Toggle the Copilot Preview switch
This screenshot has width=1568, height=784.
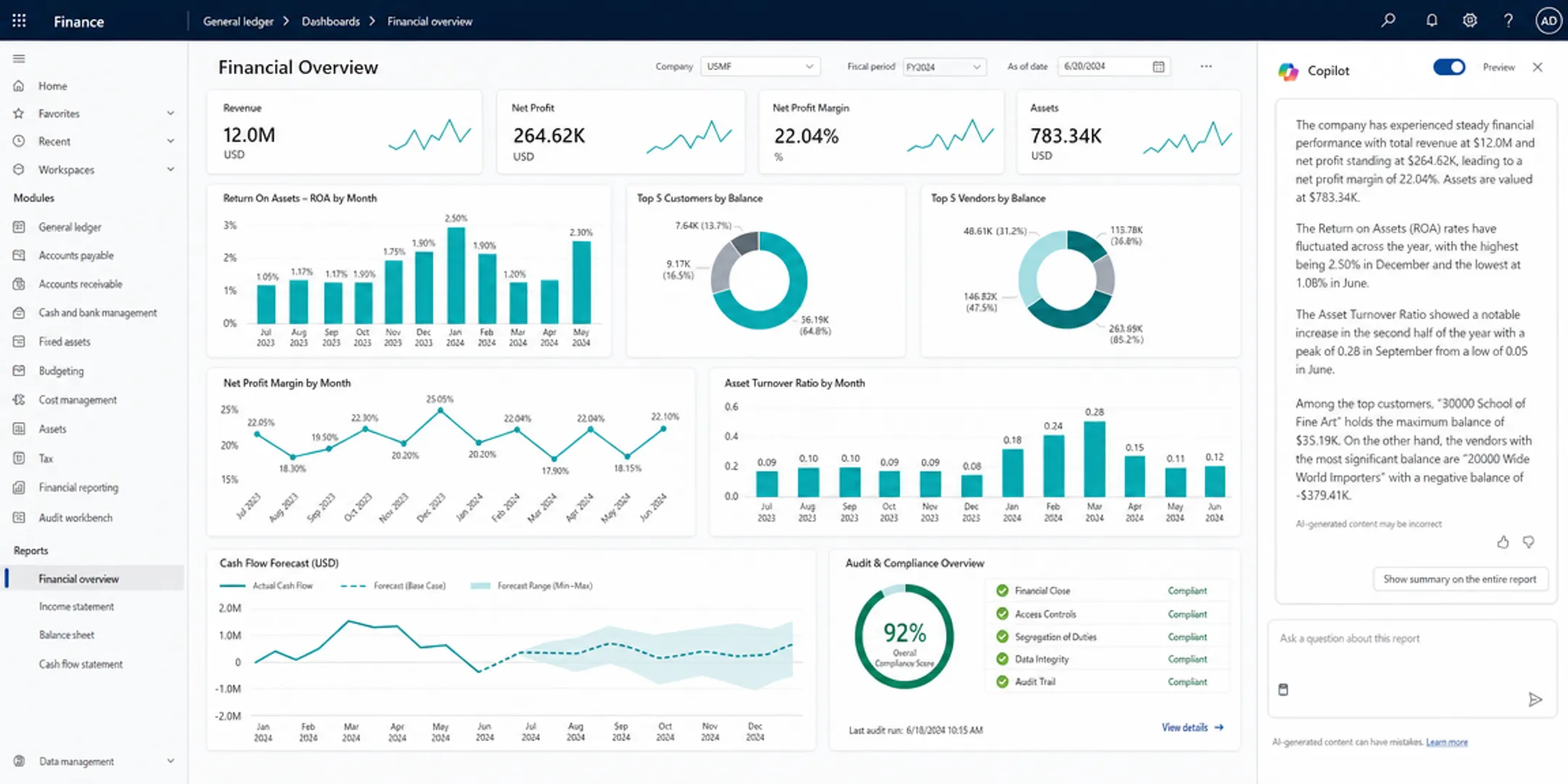1449,67
